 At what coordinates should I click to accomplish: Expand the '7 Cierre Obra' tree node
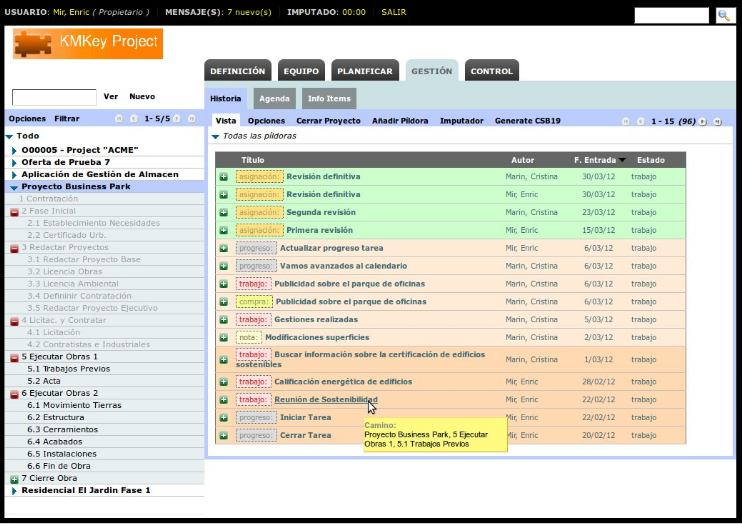pyautogui.click(x=14, y=479)
